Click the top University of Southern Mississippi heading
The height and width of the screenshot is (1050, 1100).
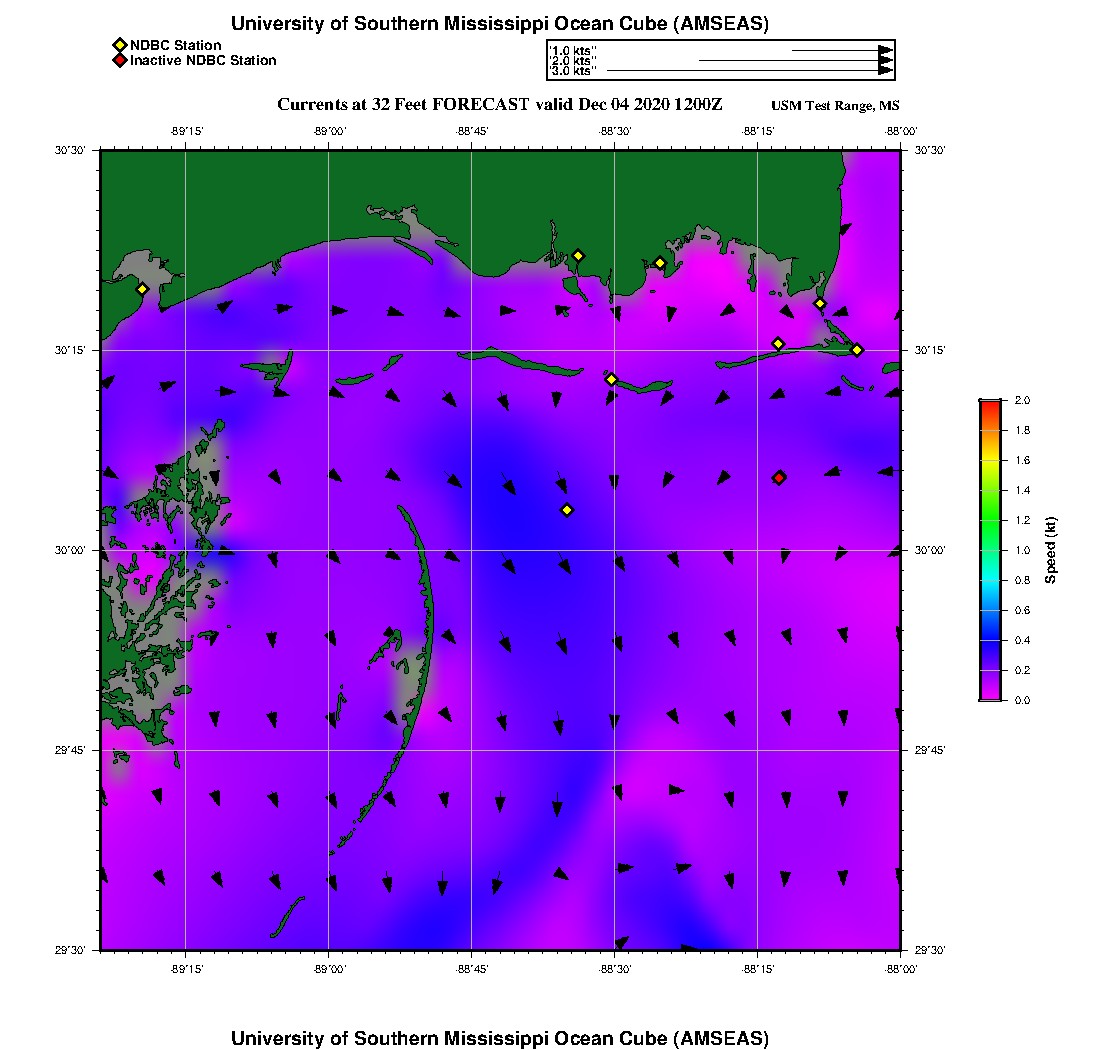click(499, 24)
